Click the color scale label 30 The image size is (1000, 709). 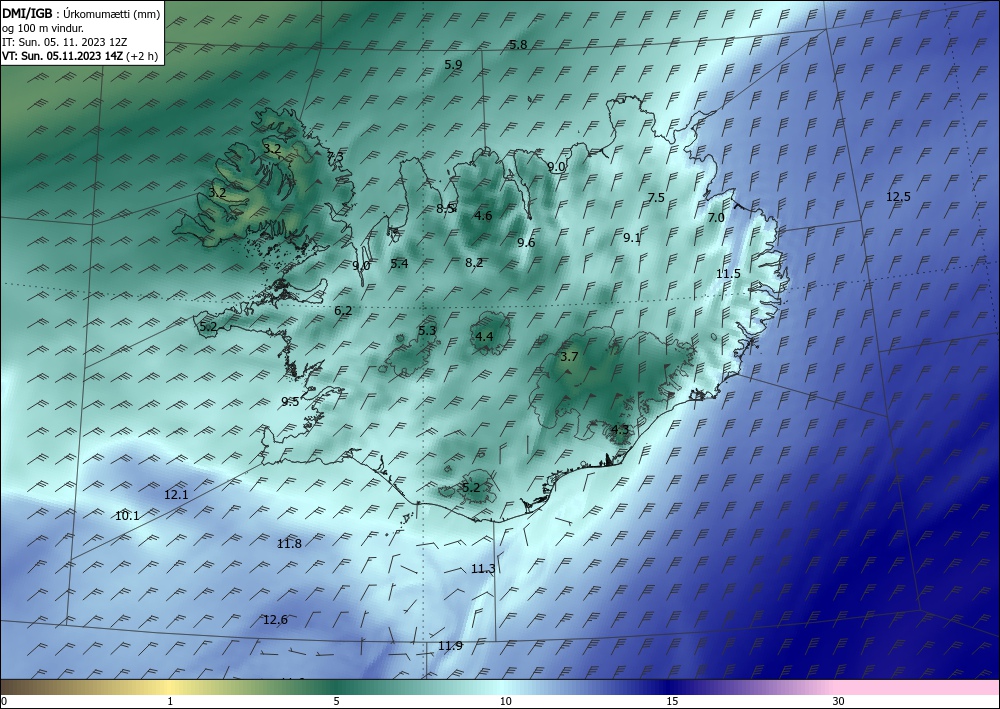[x=838, y=701]
